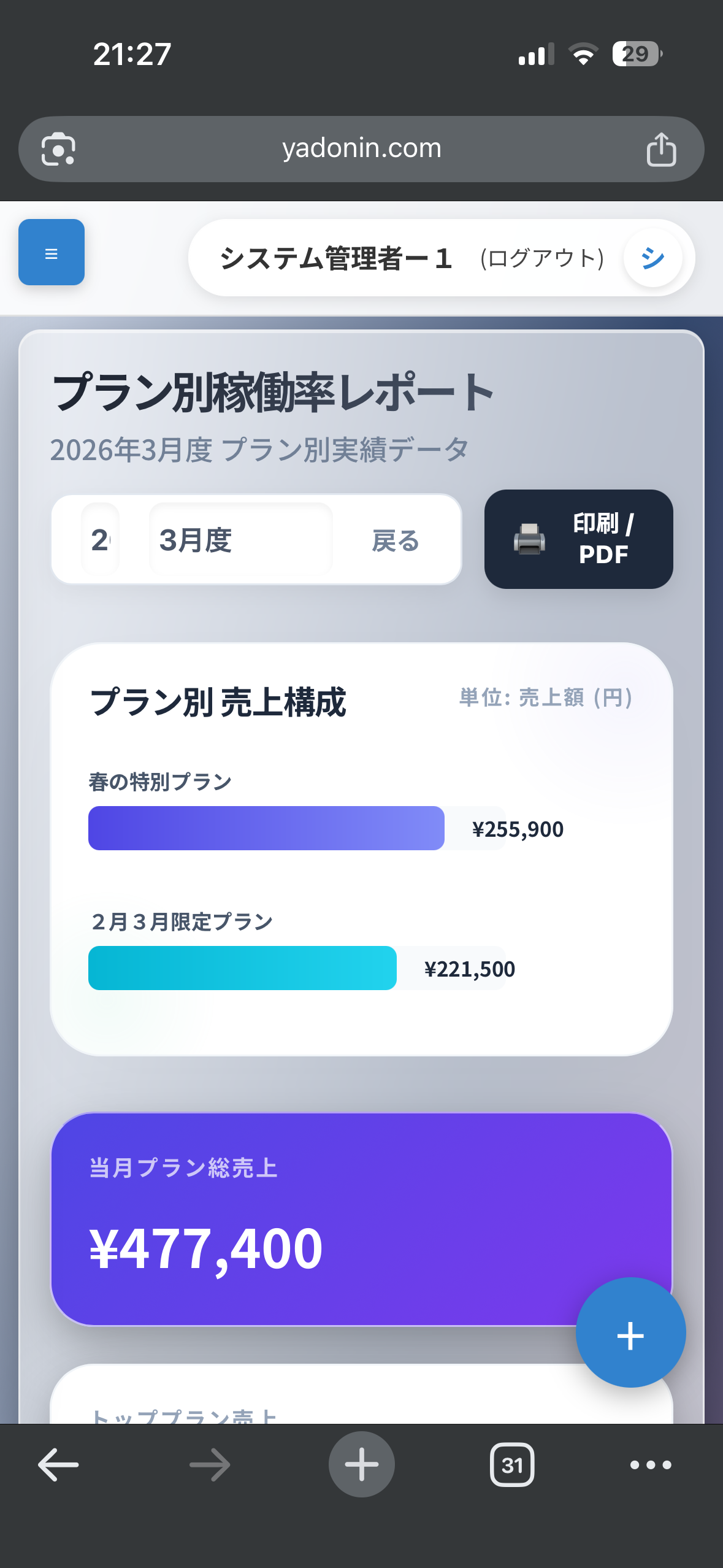The height and width of the screenshot is (1568, 723).
Task: Click the 印刷 / PDF button
Action: pyautogui.click(x=578, y=539)
